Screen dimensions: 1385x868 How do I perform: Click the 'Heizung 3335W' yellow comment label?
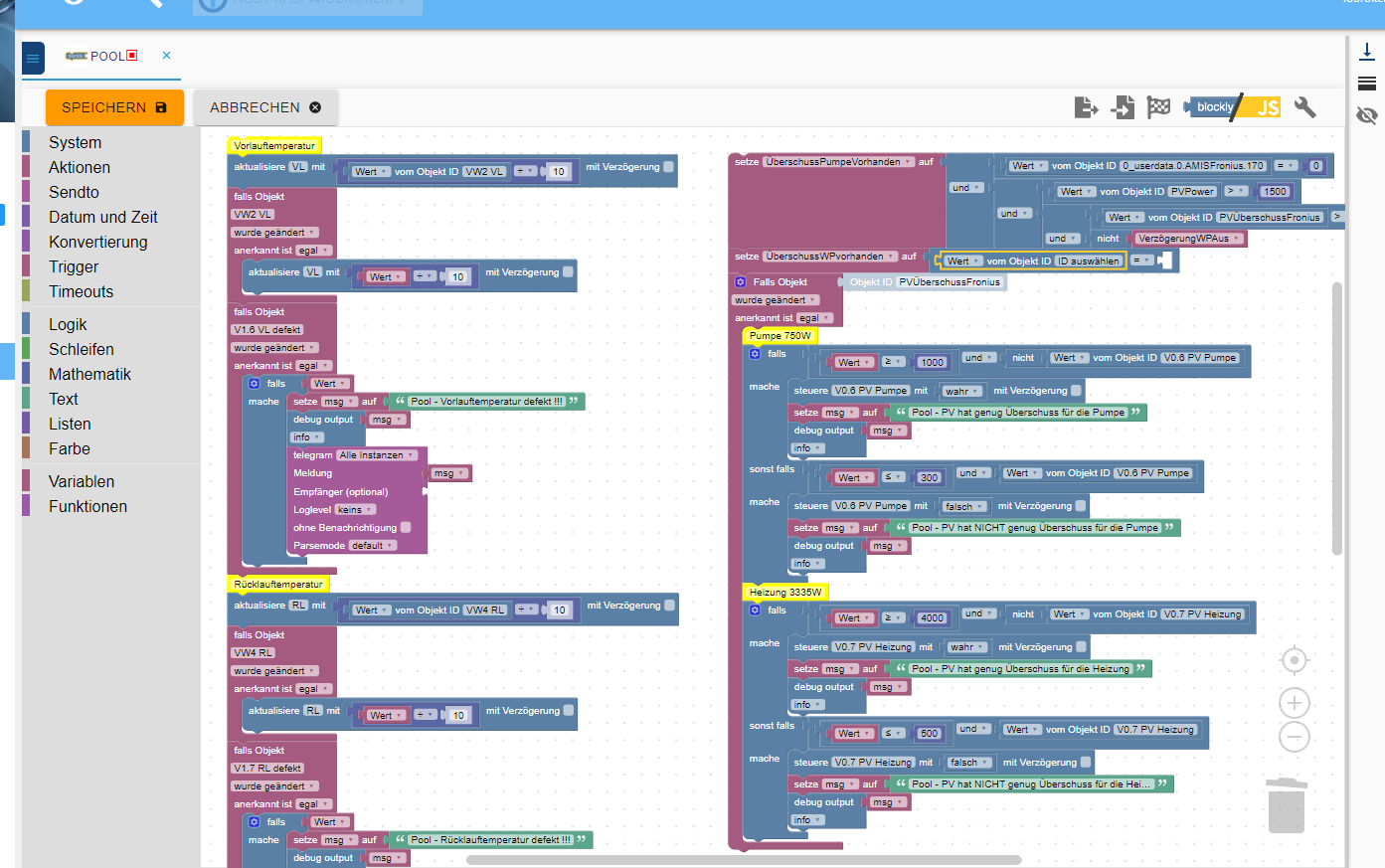pyautogui.click(x=785, y=593)
